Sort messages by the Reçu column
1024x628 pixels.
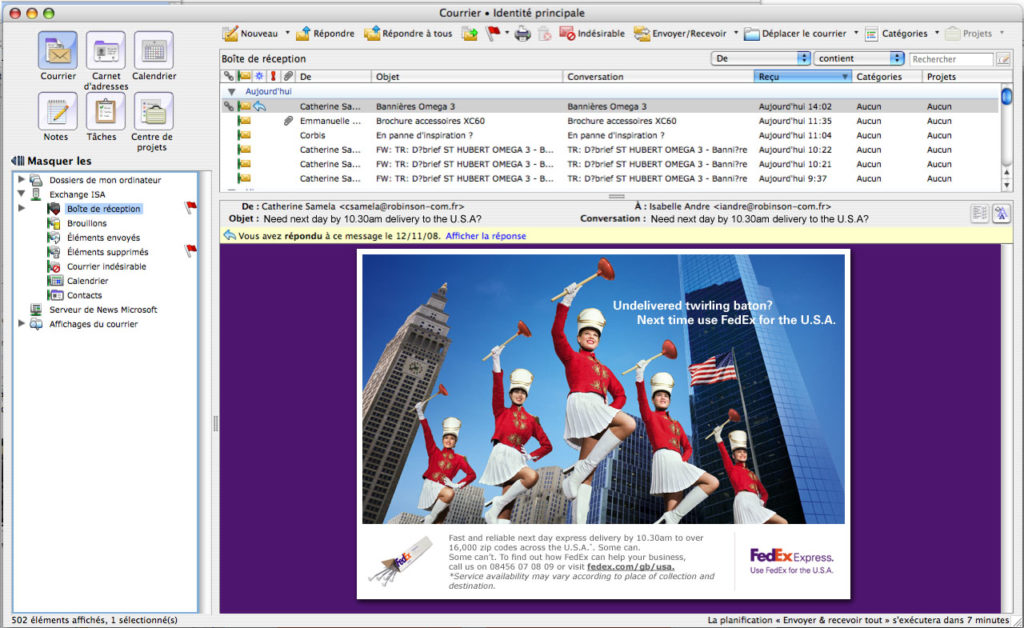click(803, 76)
